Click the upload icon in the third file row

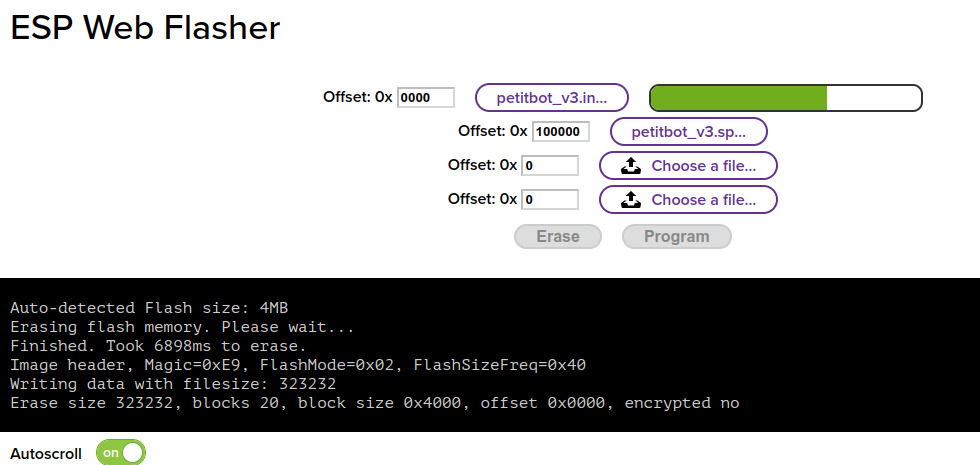pyautogui.click(x=631, y=166)
